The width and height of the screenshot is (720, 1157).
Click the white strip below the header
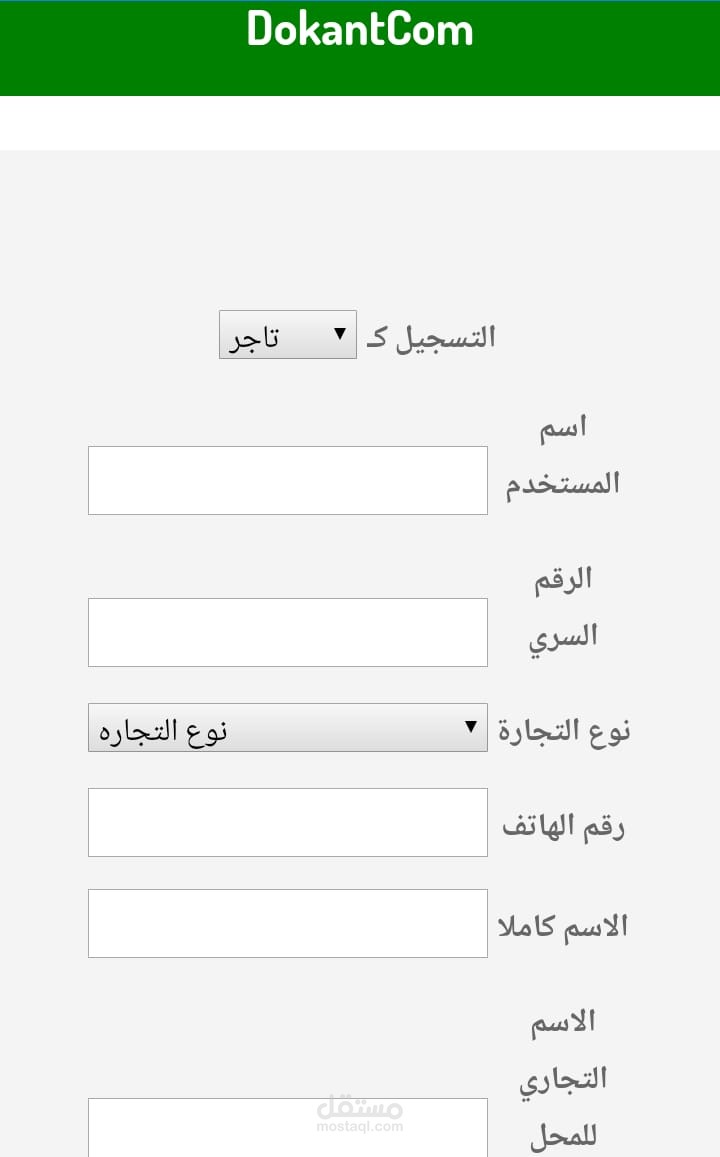[360, 123]
